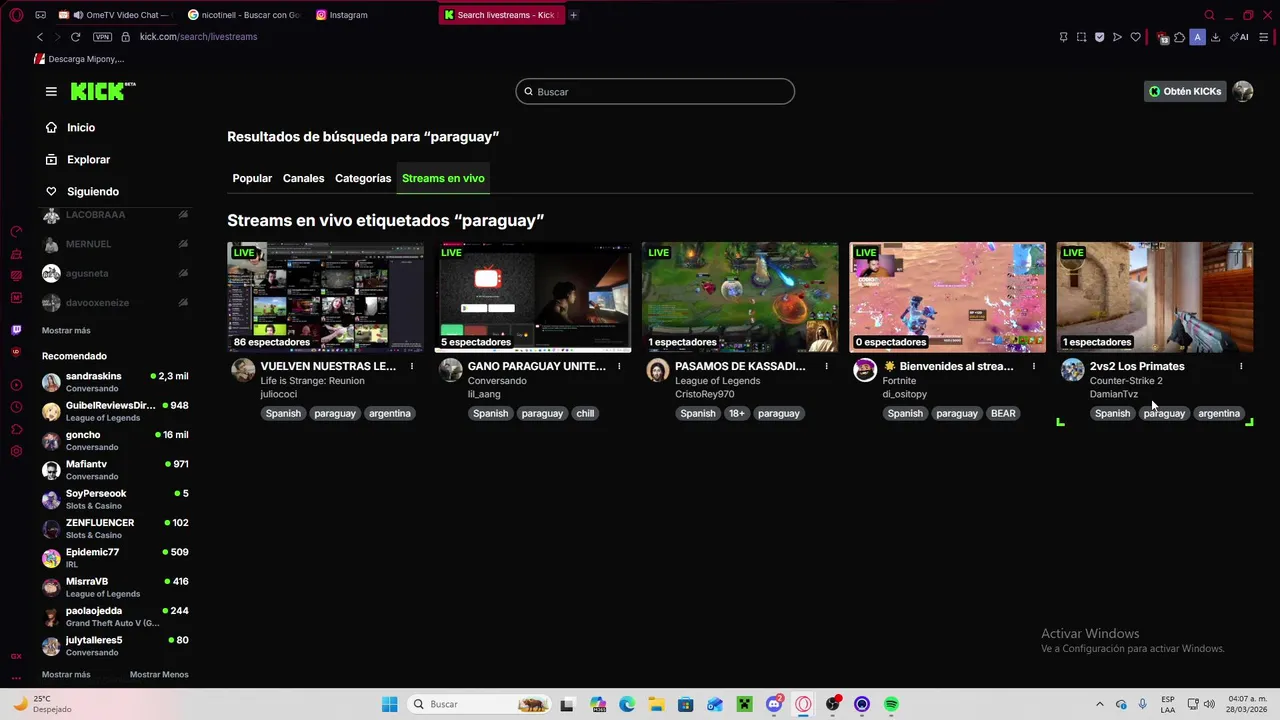Open Opera sidebar player icon
Viewport: 1280px width, 720px height.
click(16, 385)
